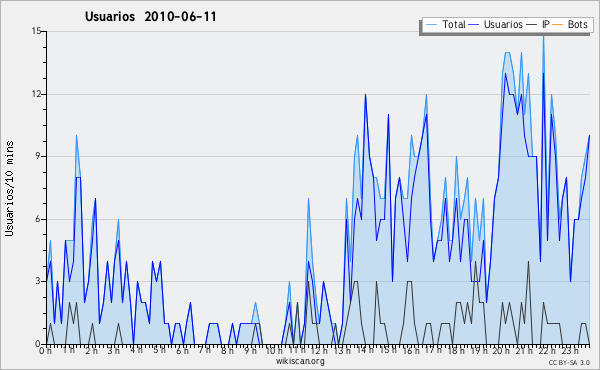Image resolution: width=600 pixels, height=370 pixels.
Task: Click the Usuarios peak of 12 at 14 h
Action: (x=365, y=95)
